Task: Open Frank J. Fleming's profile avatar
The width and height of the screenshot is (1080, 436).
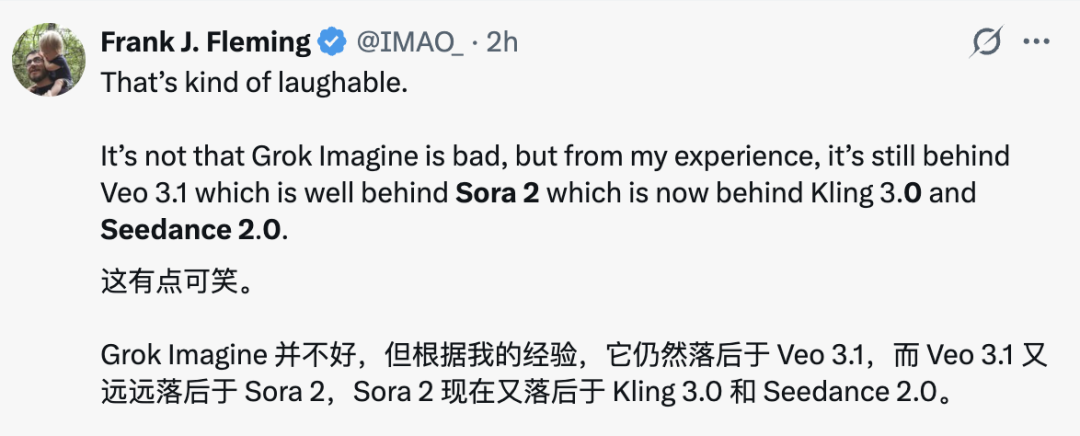Action: click(48, 59)
